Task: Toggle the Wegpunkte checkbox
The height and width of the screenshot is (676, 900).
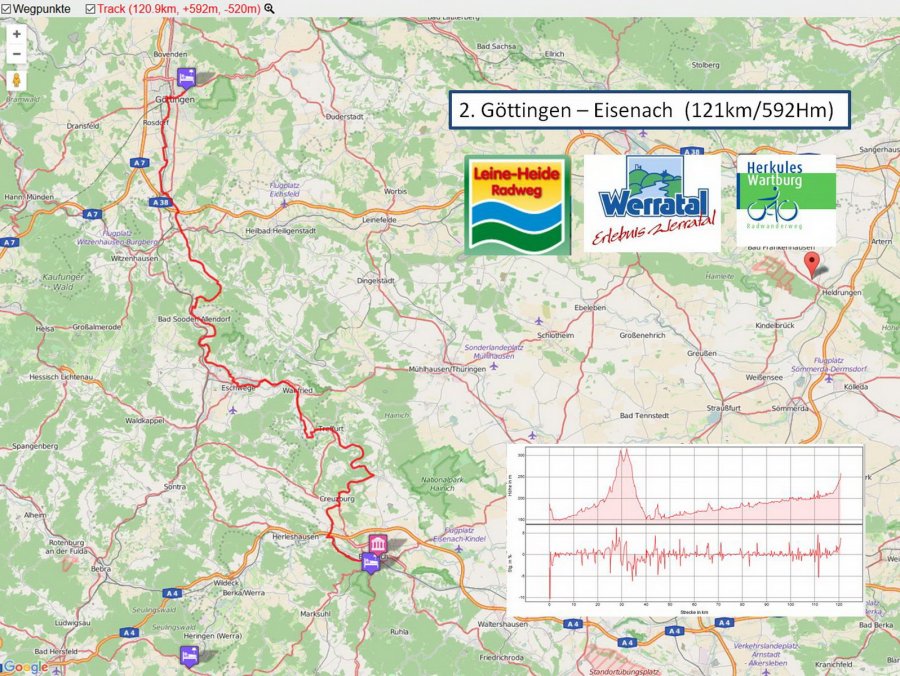Action: pos(6,9)
